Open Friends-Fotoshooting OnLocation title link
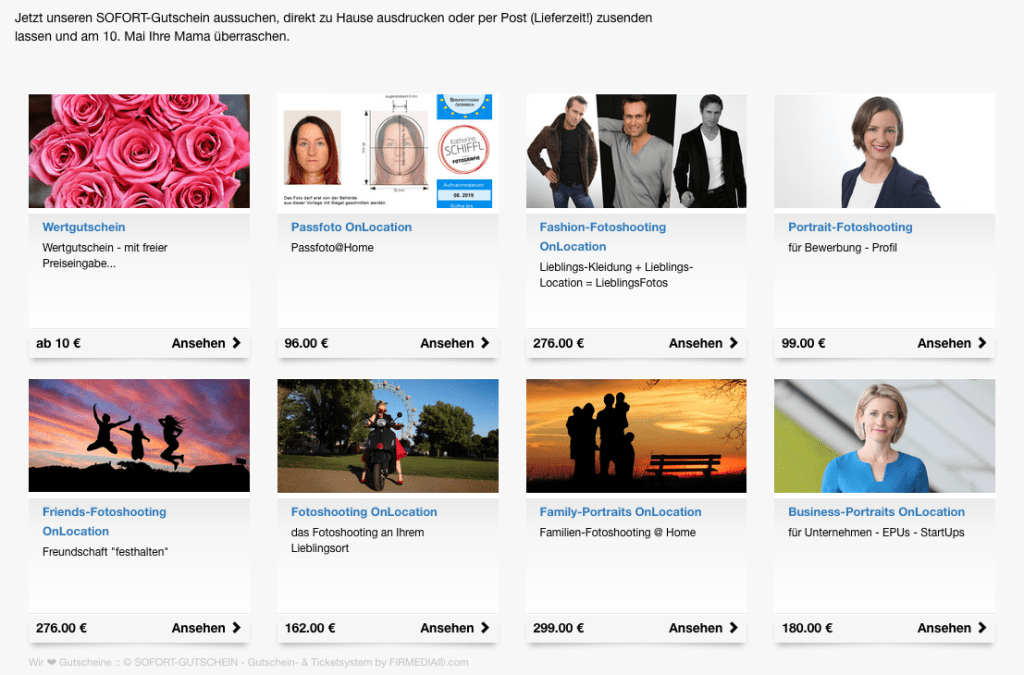The height and width of the screenshot is (675, 1024). pyautogui.click(x=104, y=521)
